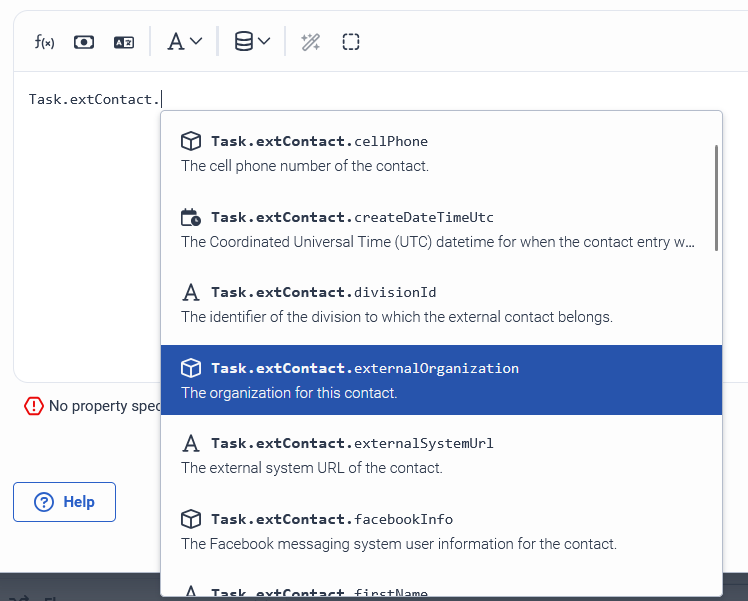Click the currency bill icon in toolbar

coord(84,42)
